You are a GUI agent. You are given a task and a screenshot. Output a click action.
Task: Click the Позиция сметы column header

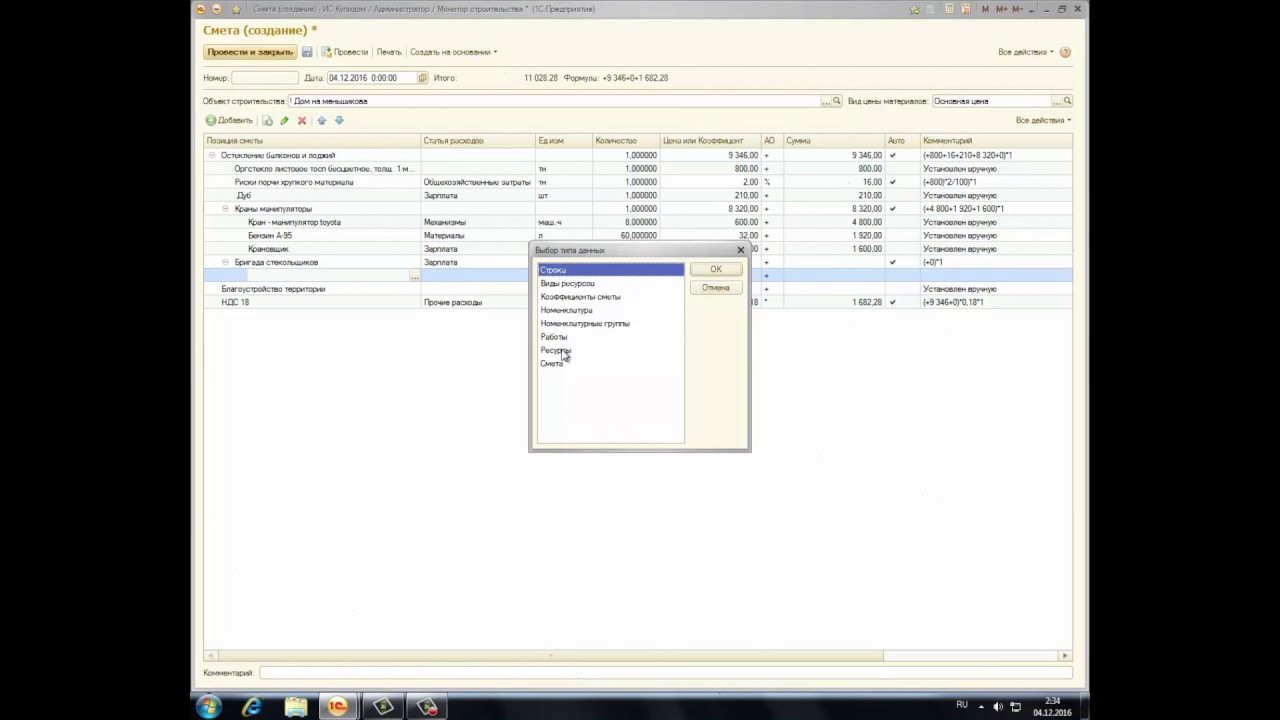(x=312, y=141)
